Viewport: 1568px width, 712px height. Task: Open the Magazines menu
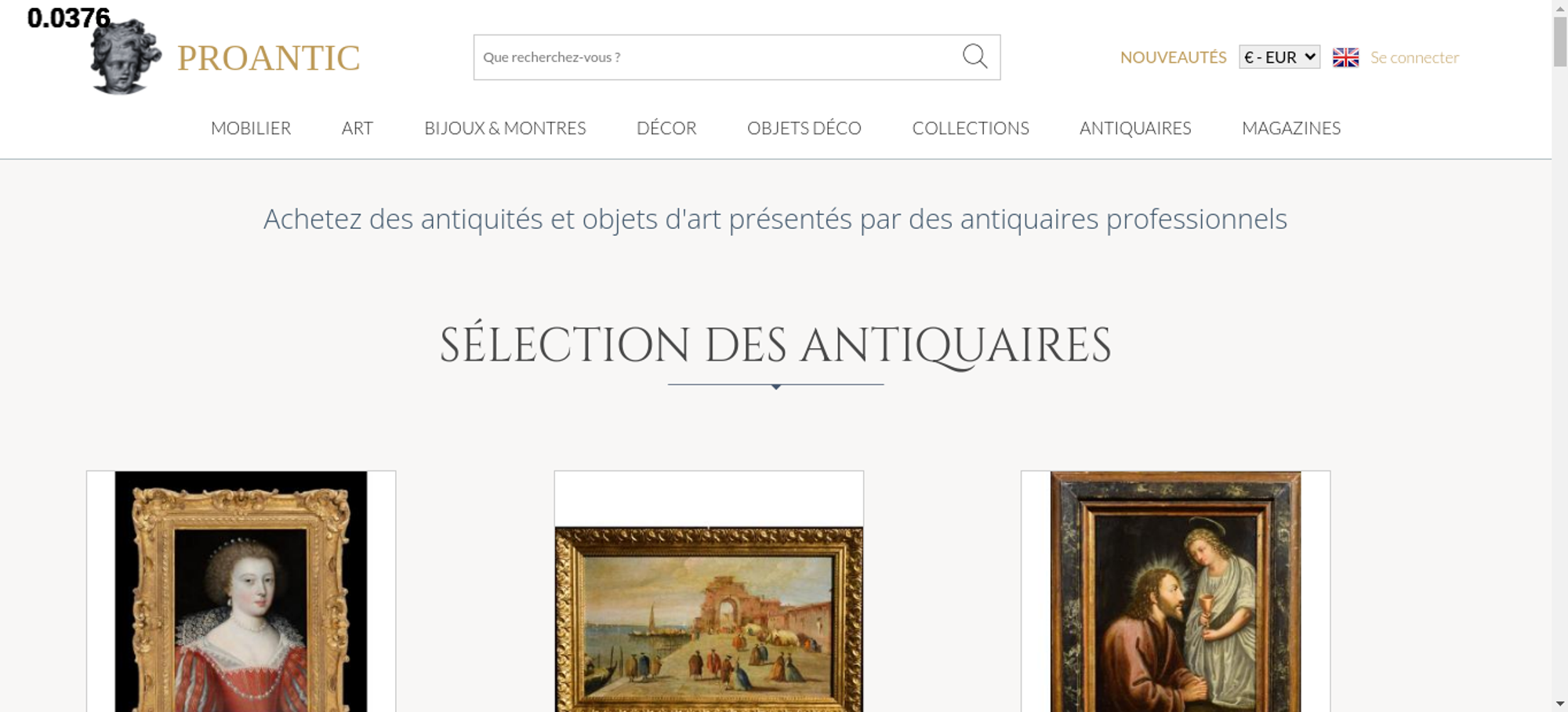click(1291, 128)
